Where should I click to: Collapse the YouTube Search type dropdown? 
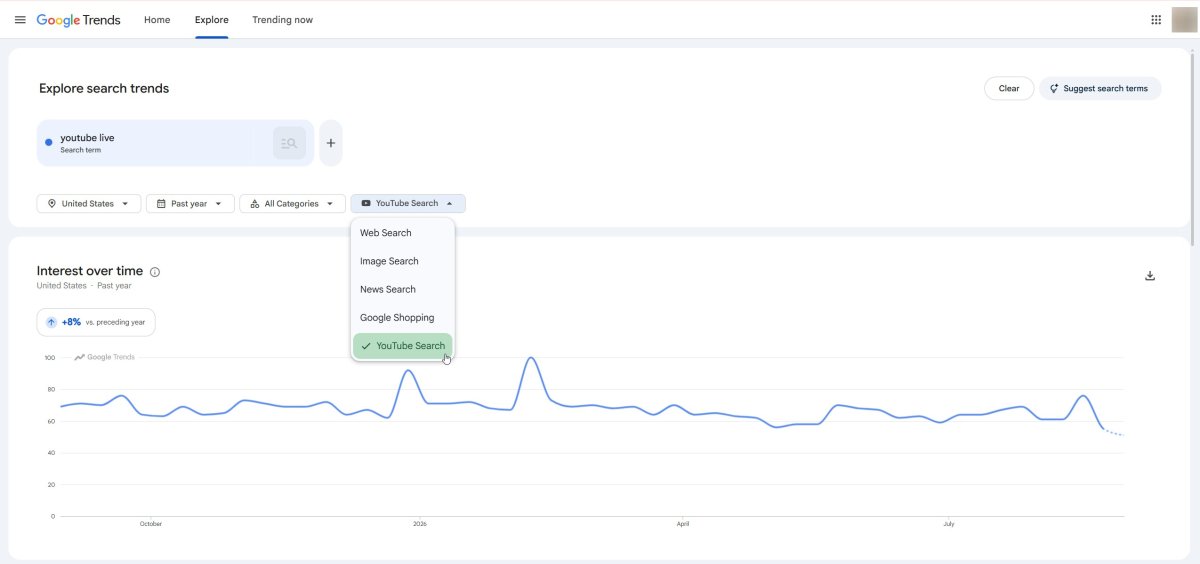pos(408,203)
